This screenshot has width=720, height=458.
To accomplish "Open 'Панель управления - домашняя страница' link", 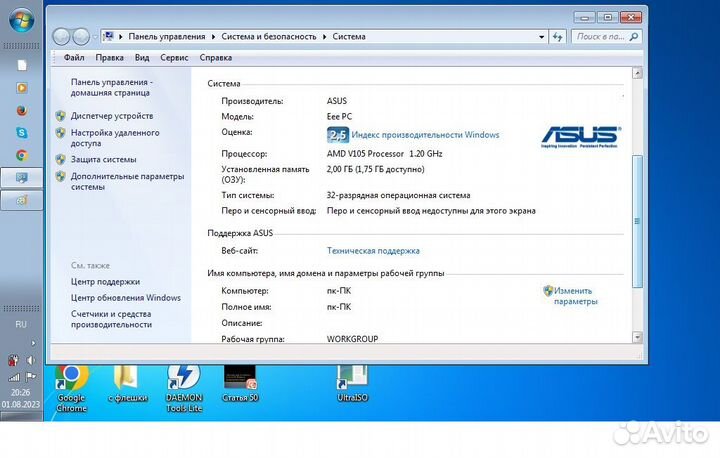I will click(112, 87).
